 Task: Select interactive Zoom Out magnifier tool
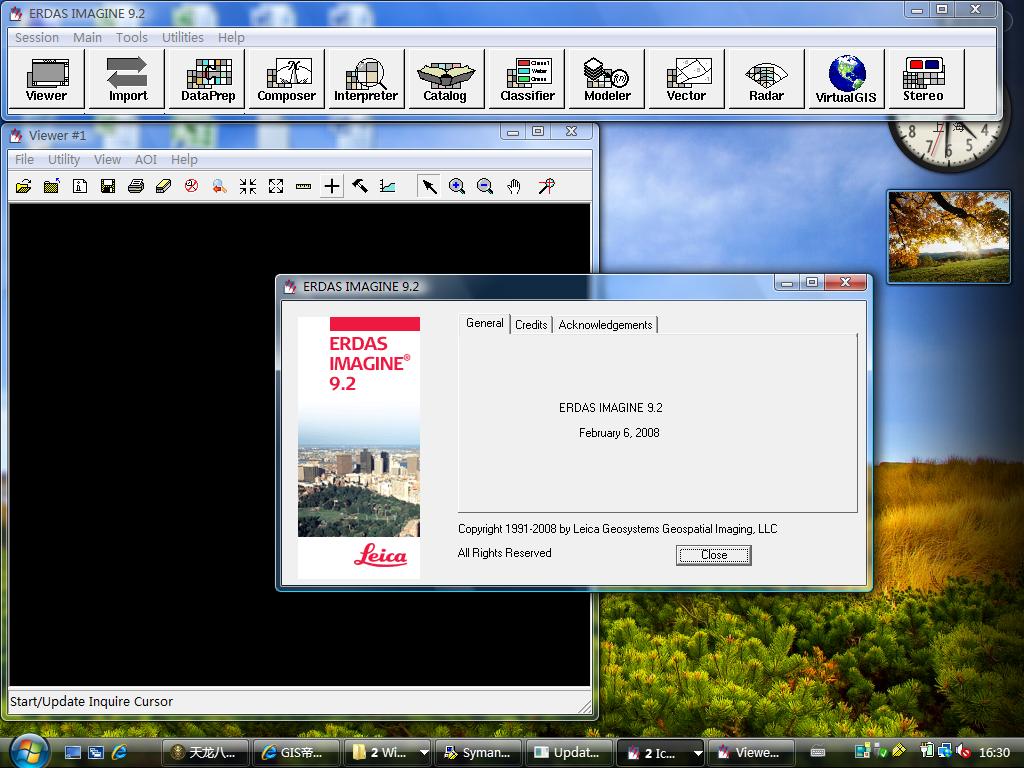485,187
